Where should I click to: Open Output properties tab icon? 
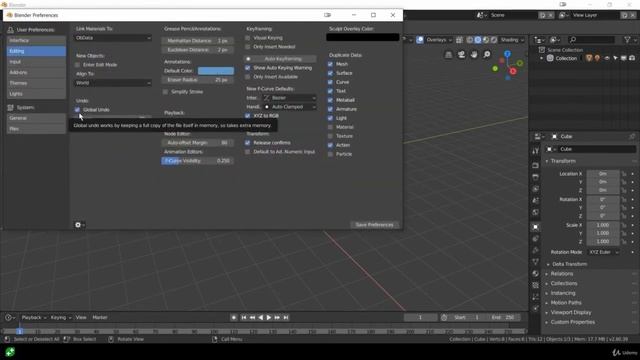pyautogui.click(x=536, y=177)
